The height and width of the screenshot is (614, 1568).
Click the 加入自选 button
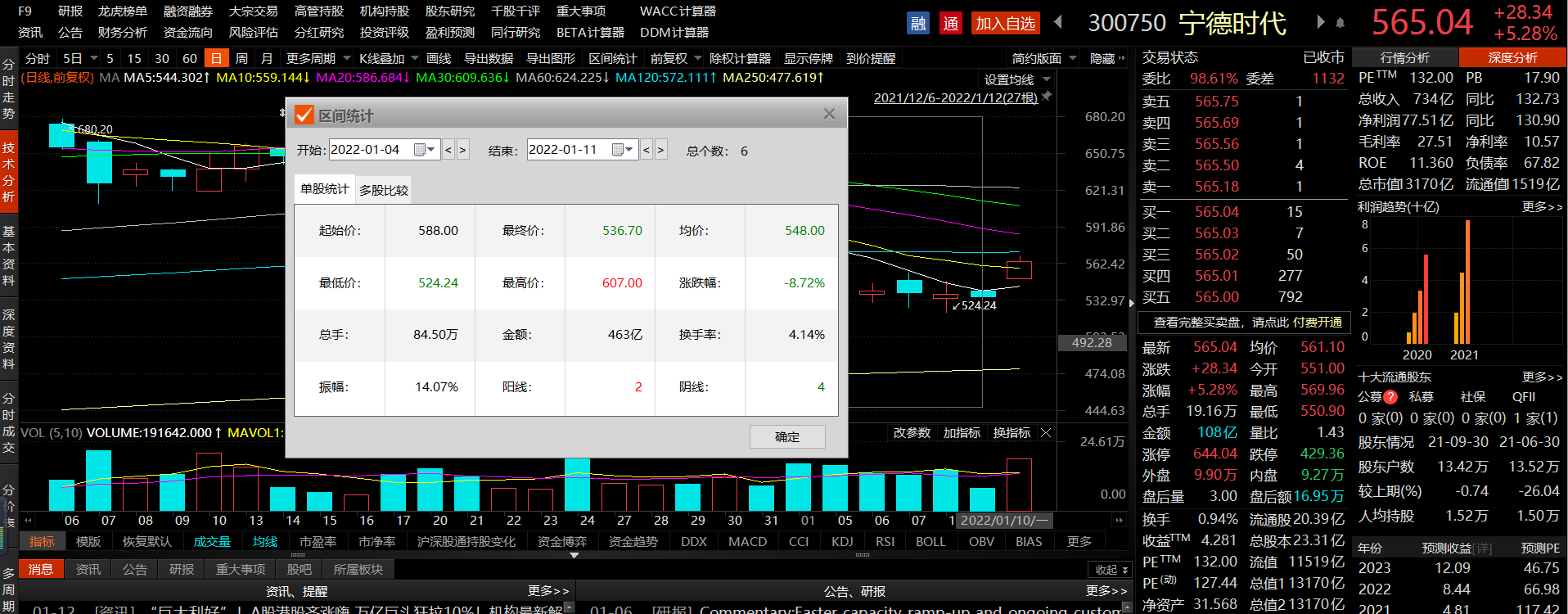(1005, 23)
